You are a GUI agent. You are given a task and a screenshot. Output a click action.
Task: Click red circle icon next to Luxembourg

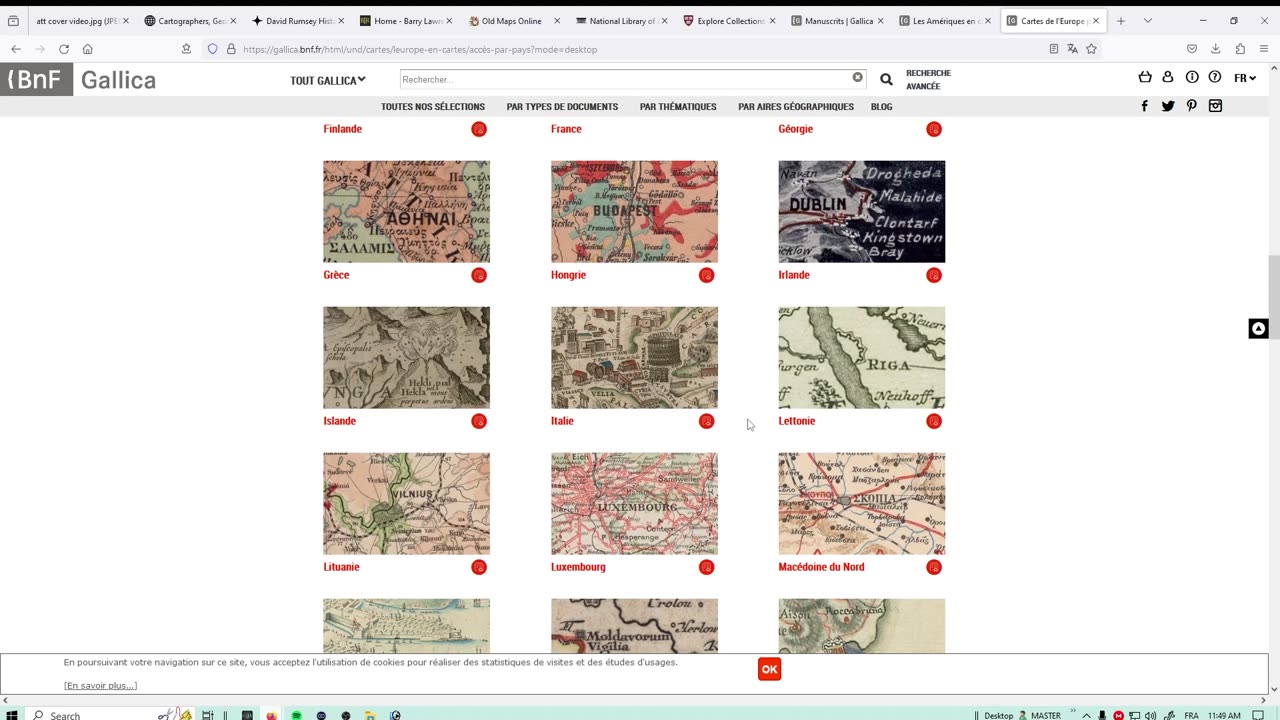(707, 567)
